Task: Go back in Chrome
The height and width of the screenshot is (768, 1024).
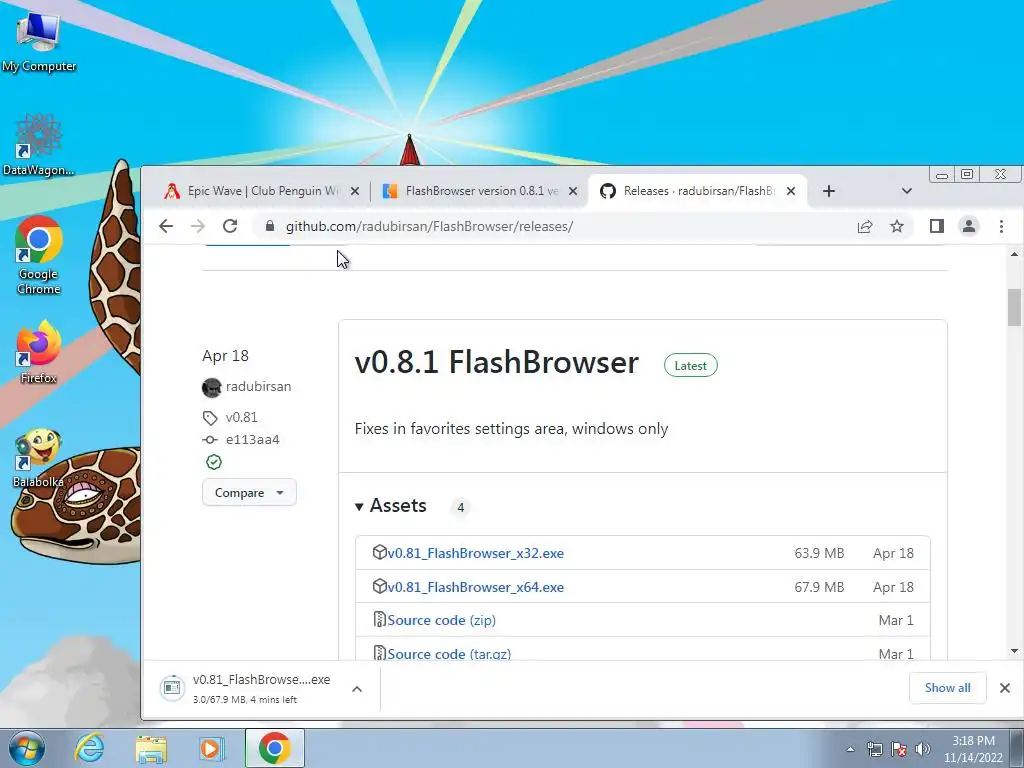Action: pyautogui.click(x=166, y=226)
